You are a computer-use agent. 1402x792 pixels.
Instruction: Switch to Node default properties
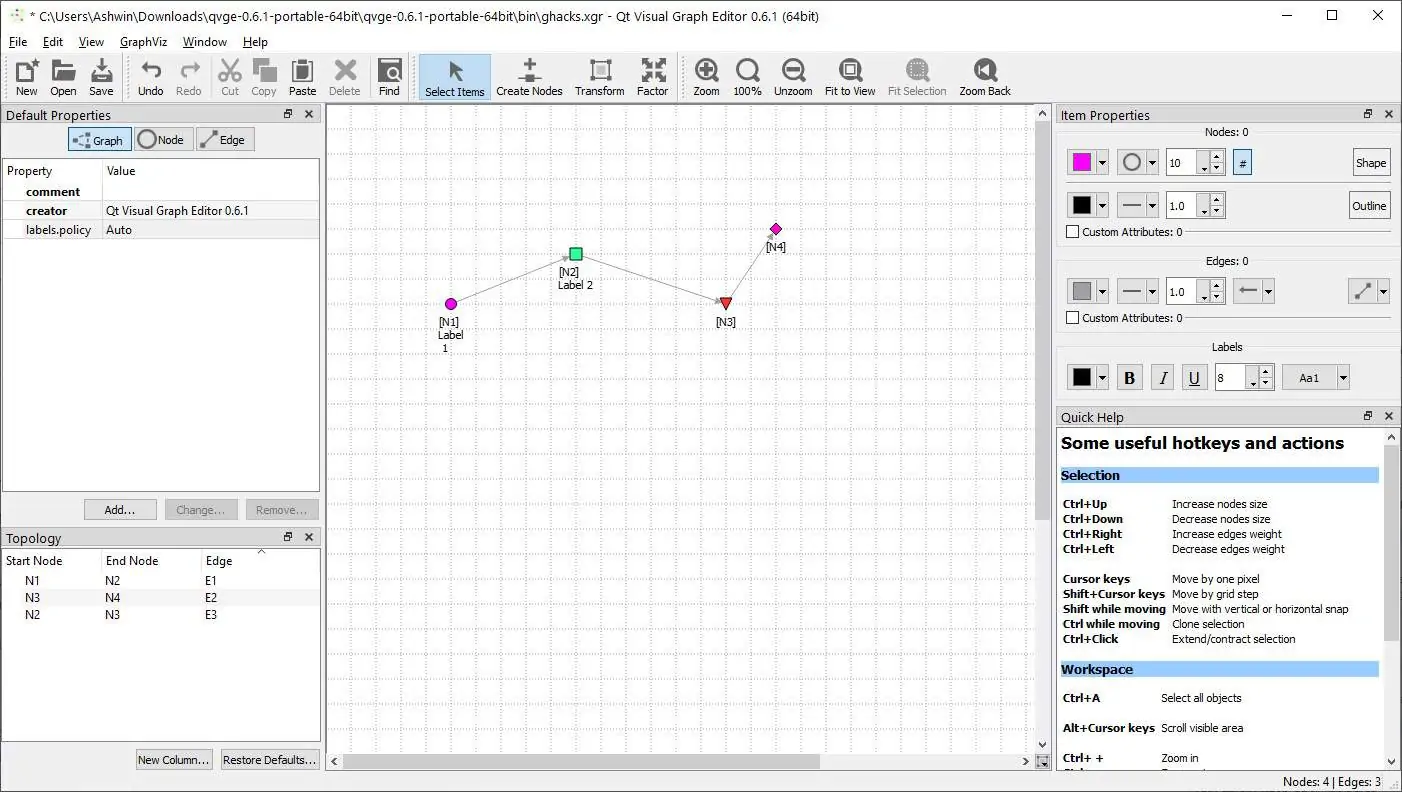point(163,140)
